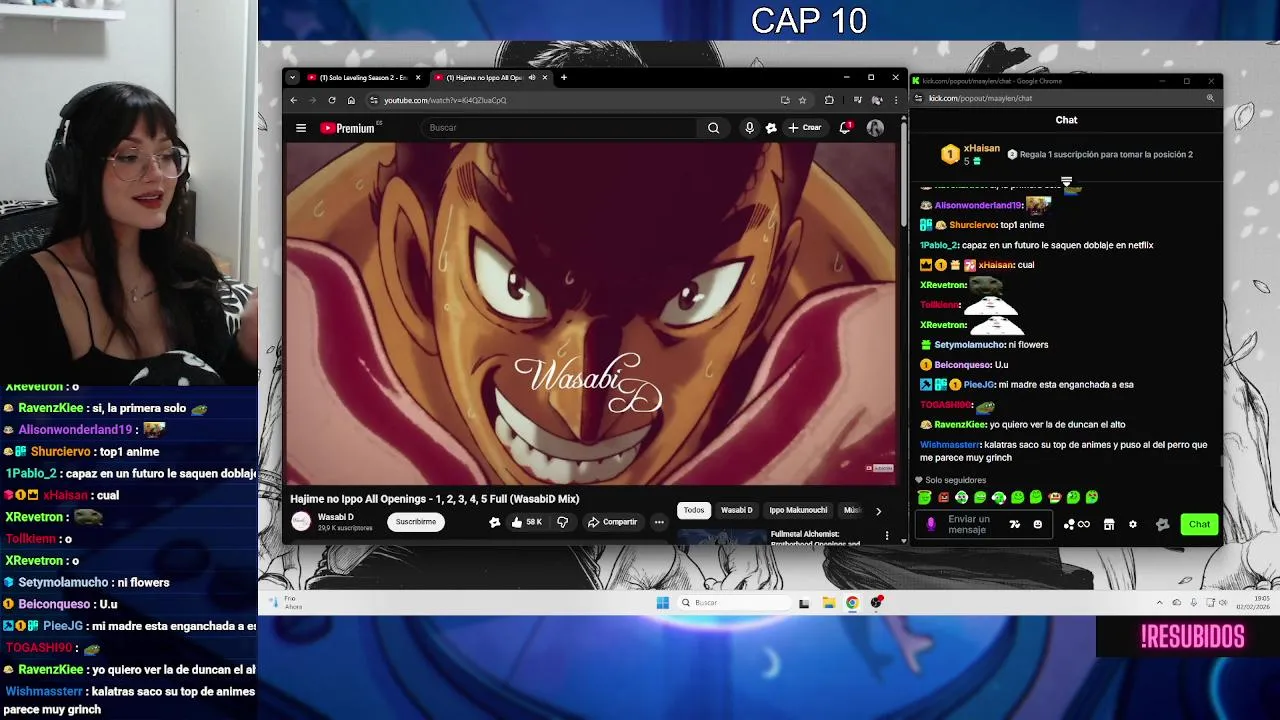1280x720 pixels.
Task: Bookmark this page with the star icon
Action: pyautogui.click(x=802, y=100)
